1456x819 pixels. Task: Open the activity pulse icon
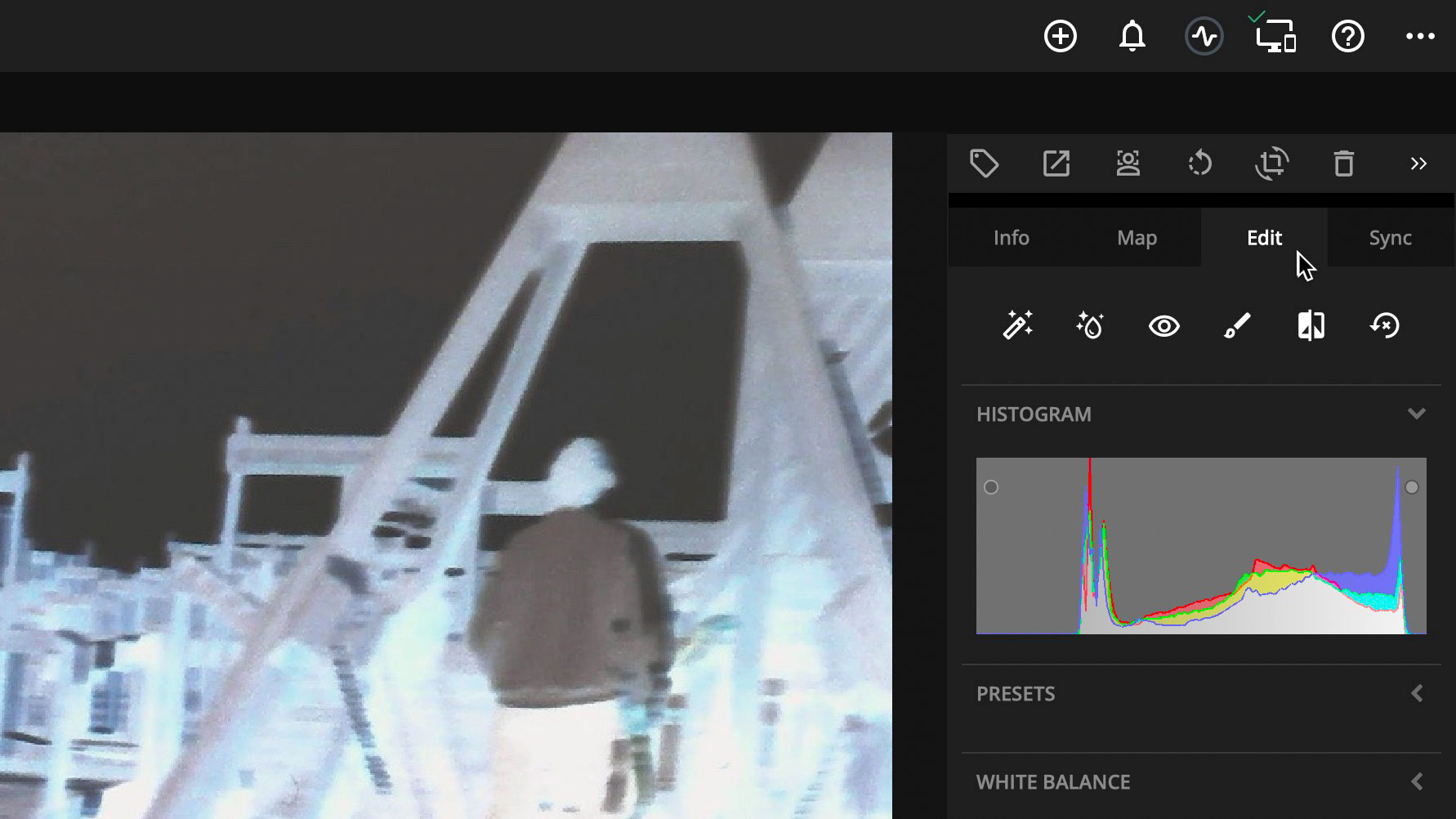1204,37
